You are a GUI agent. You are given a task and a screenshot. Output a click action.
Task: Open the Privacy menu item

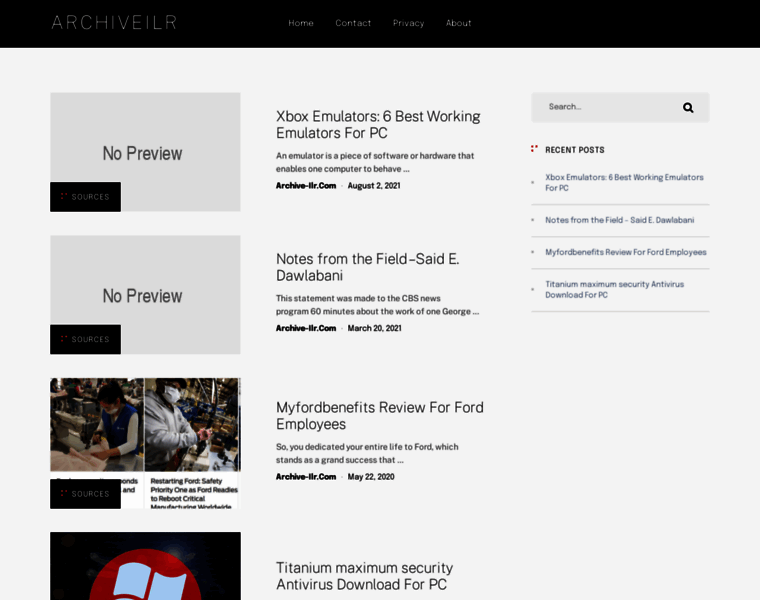(409, 23)
